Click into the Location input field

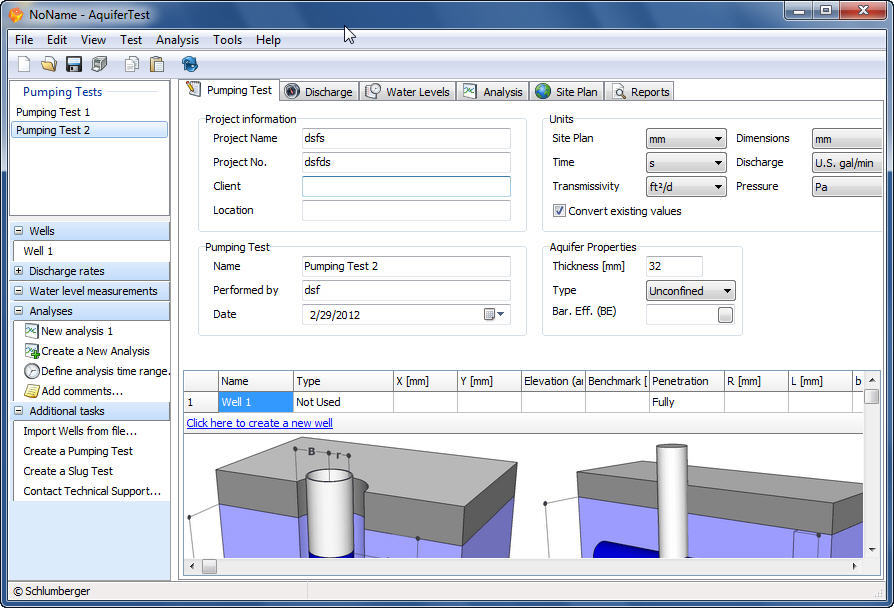(406, 210)
